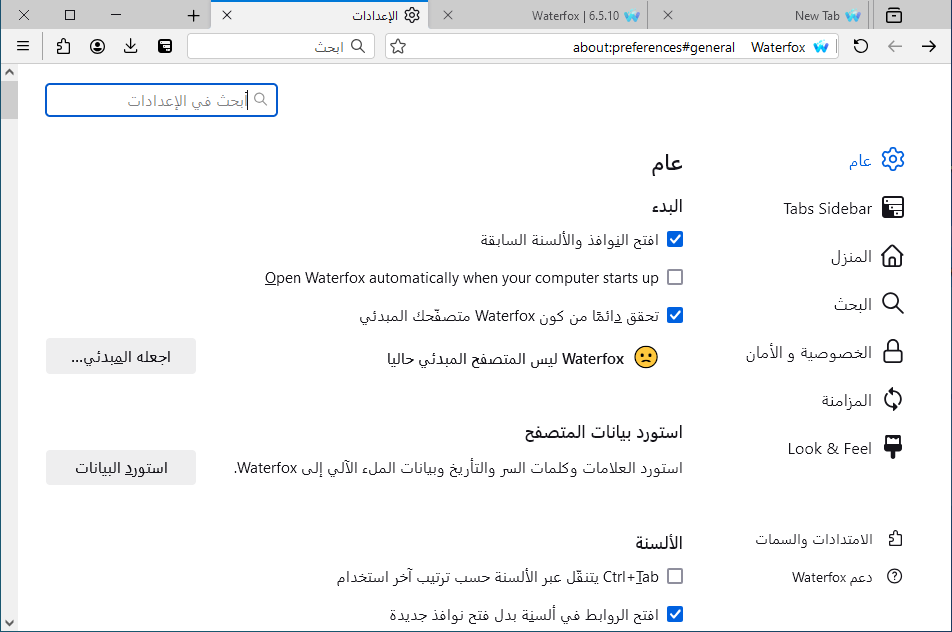Go back one page with the left arrow
This screenshot has width=952, height=632.
pos(895,46)
